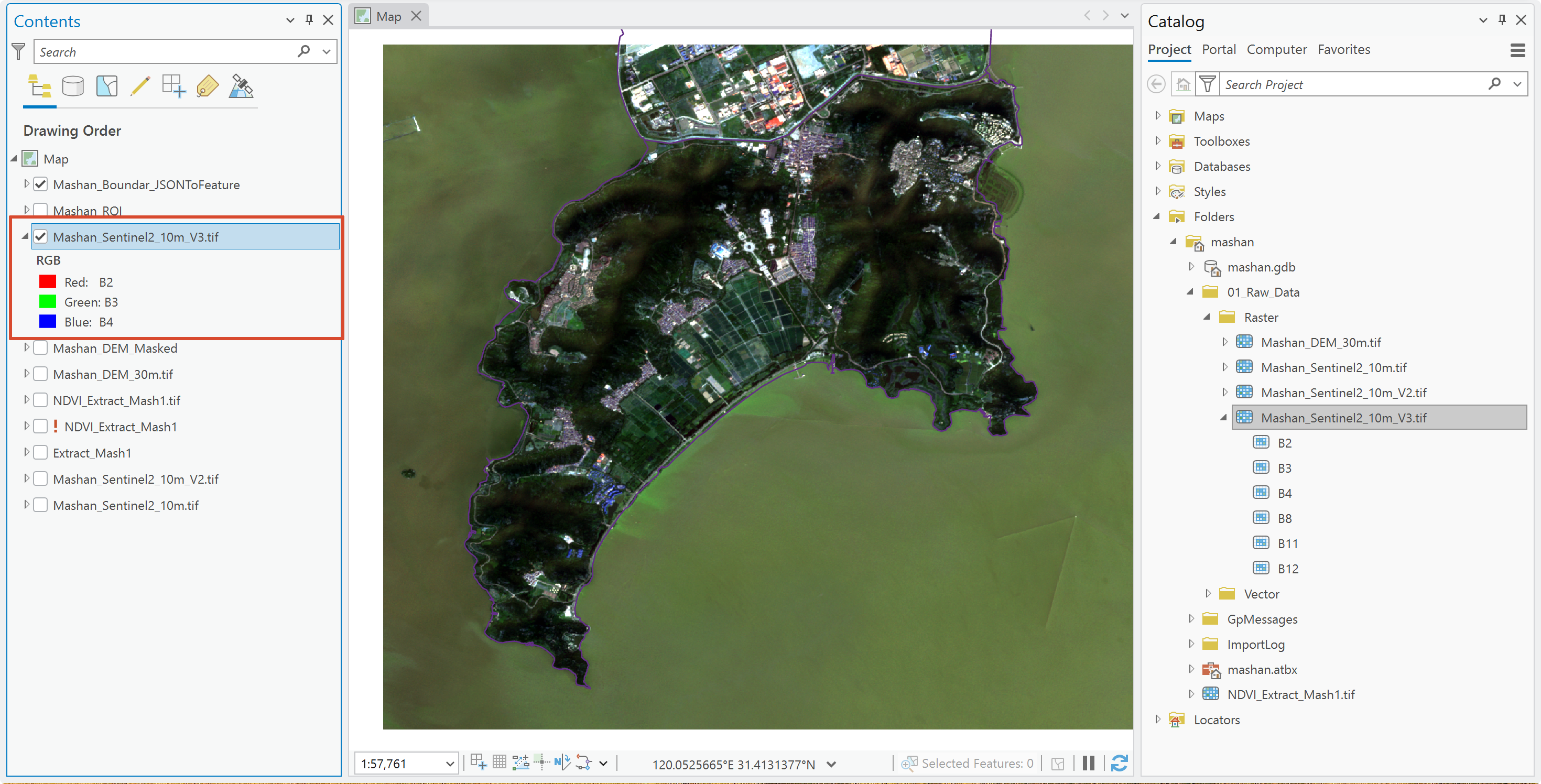Pause map drawing in status bar
Image resolution: width=1541 pixels, height=784 pixels.
tap(1089, 763)
